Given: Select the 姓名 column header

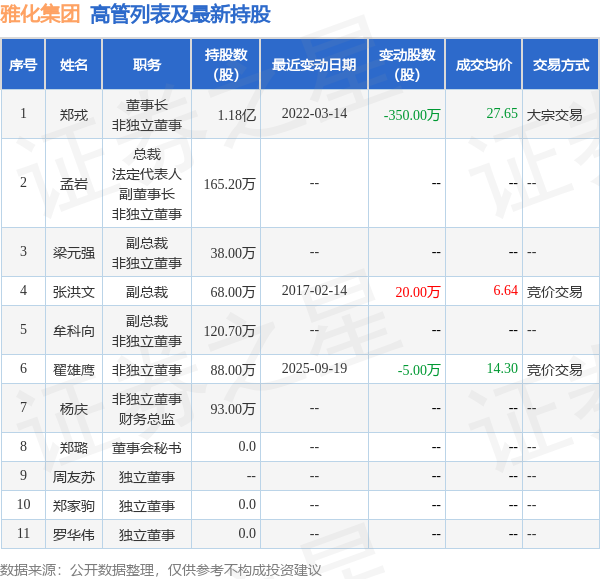Looking at the screenshot, I should pyautogui.click(x=74, y=65).
